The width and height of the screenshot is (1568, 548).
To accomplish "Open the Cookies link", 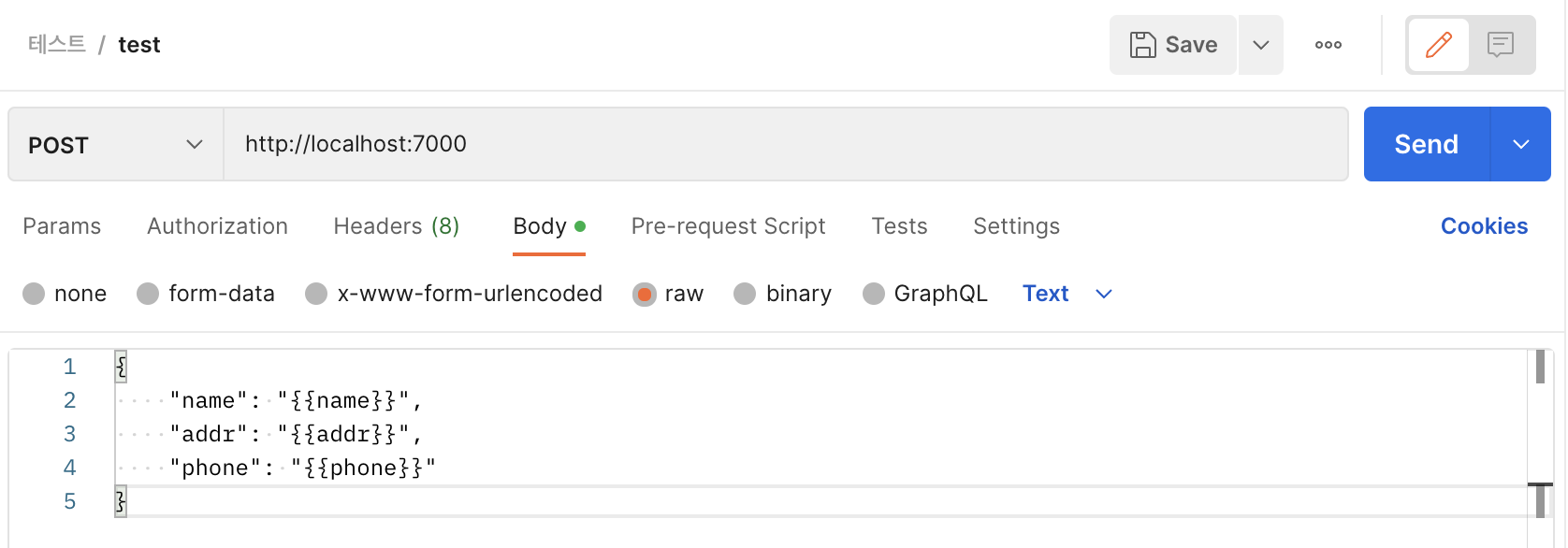I will 1484,226.
